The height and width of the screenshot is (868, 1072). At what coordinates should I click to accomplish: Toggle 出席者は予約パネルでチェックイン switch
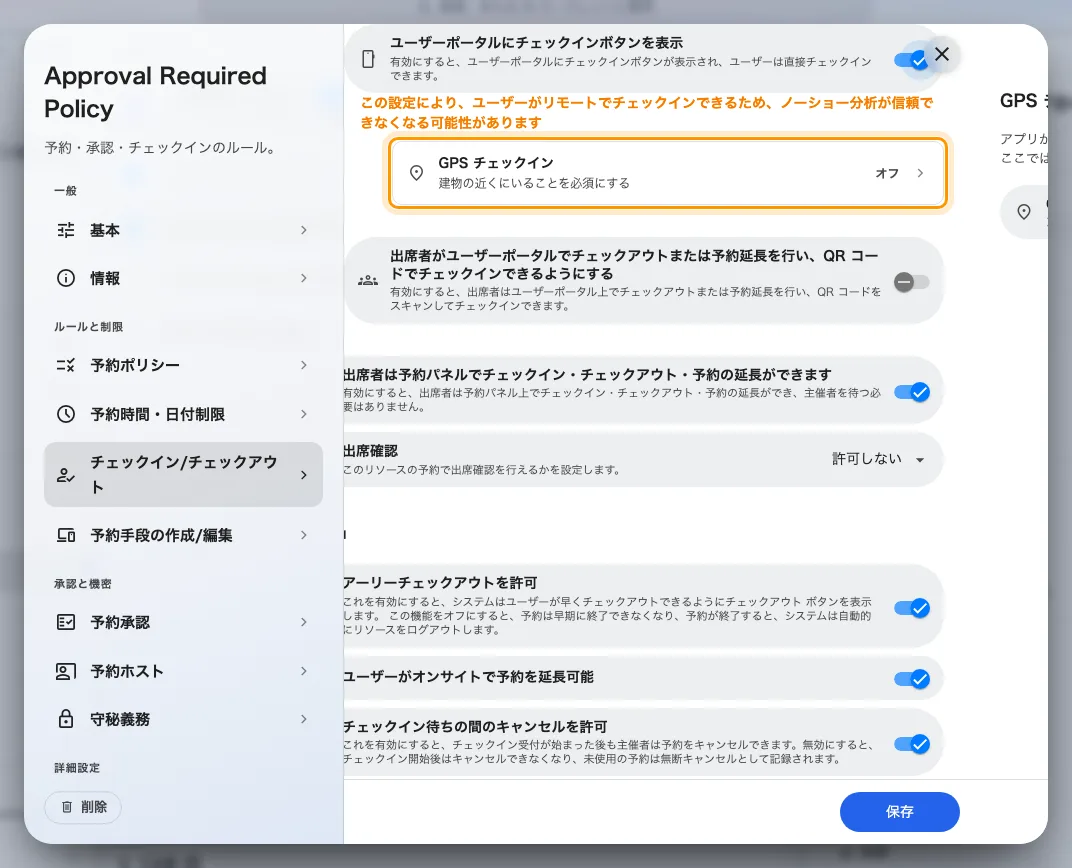[x=911, y=392]
